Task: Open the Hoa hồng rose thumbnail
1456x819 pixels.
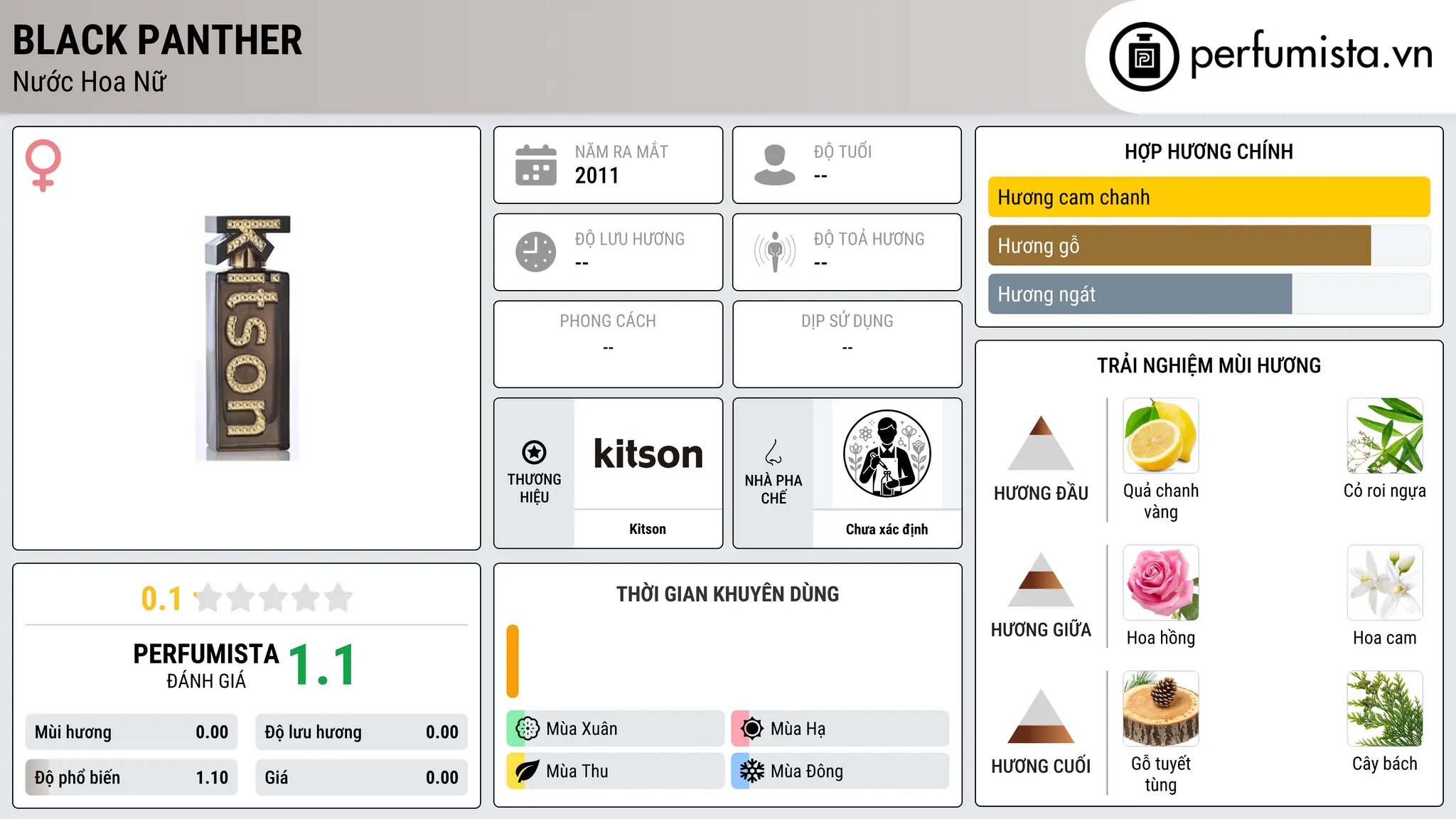Action: [1161, 583]
